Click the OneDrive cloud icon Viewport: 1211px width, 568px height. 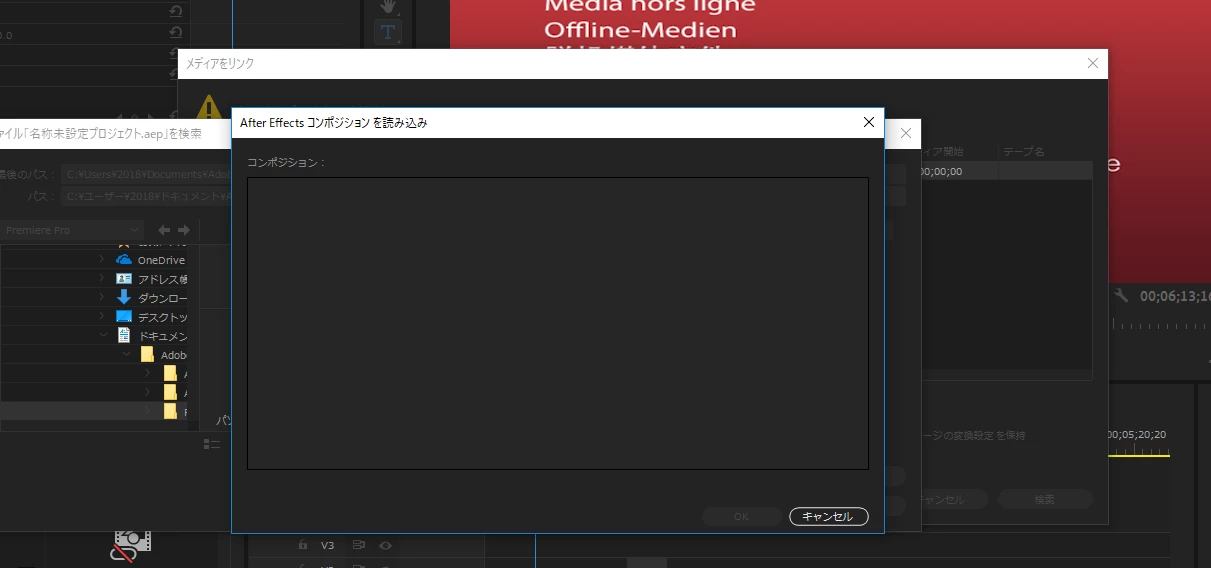coord(124,259)
